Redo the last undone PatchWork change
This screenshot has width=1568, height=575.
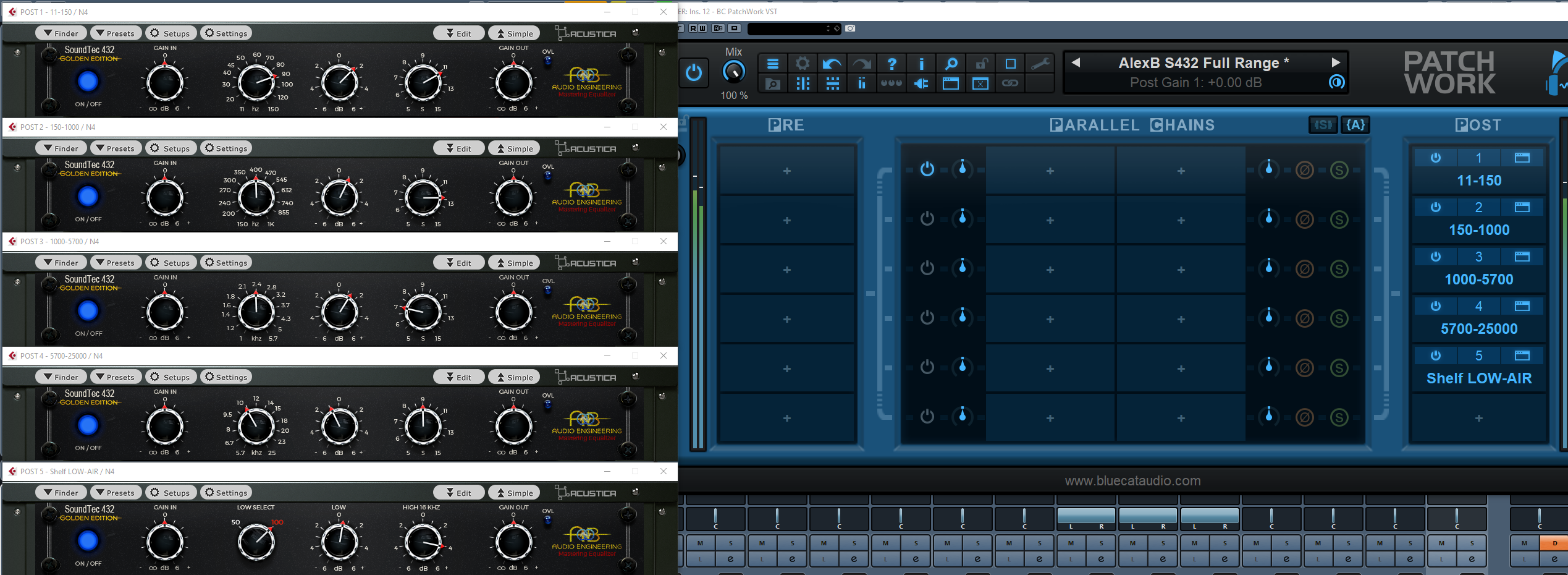pyautogui.click(x=861, y=64)
